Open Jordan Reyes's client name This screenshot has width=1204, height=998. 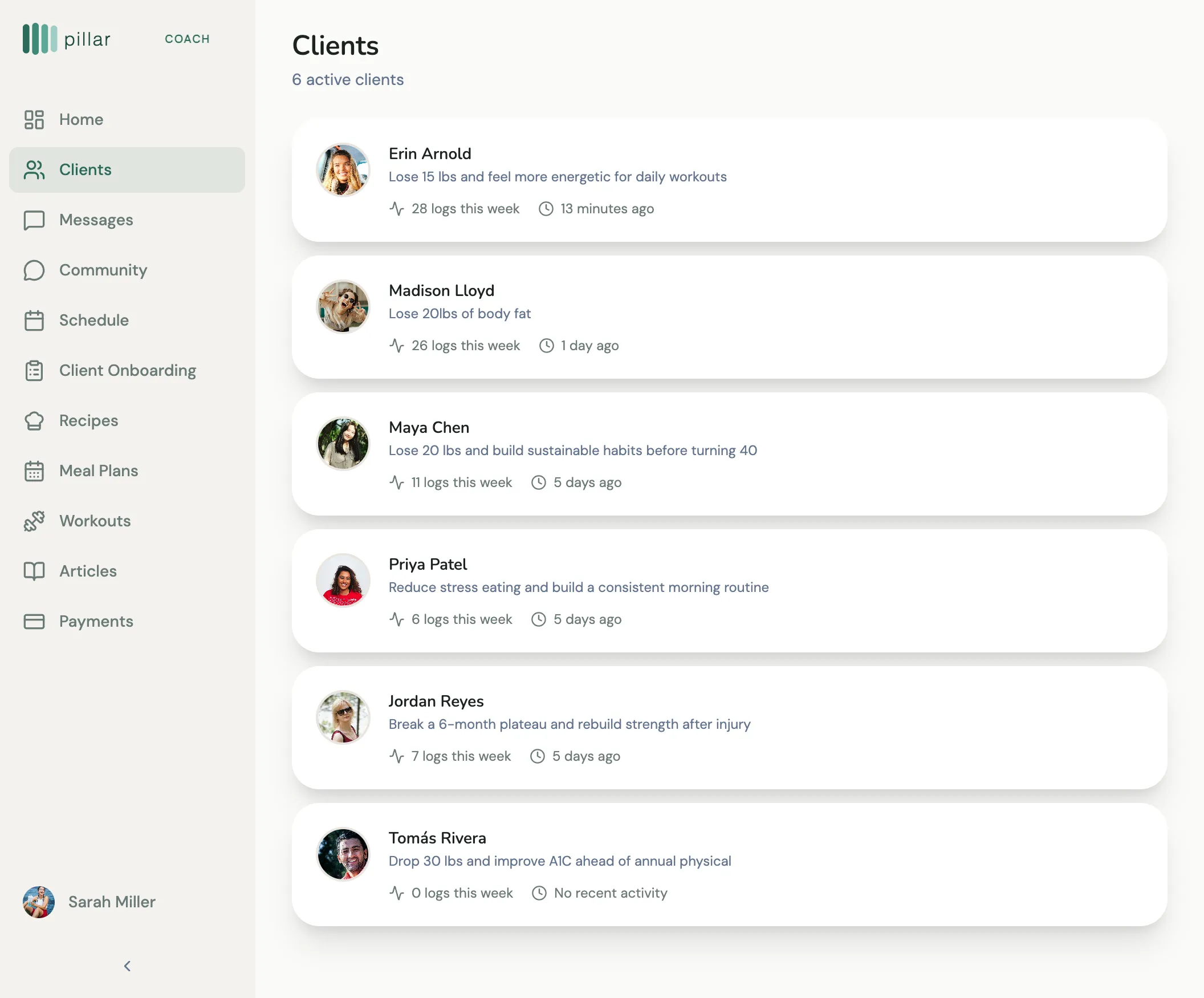click(x=436, y=701)
